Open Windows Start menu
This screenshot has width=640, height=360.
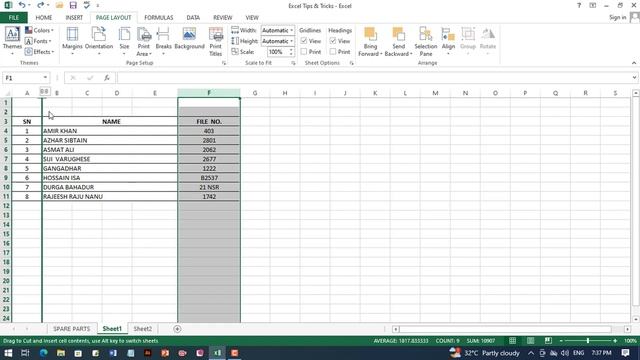tap(8, 353)
